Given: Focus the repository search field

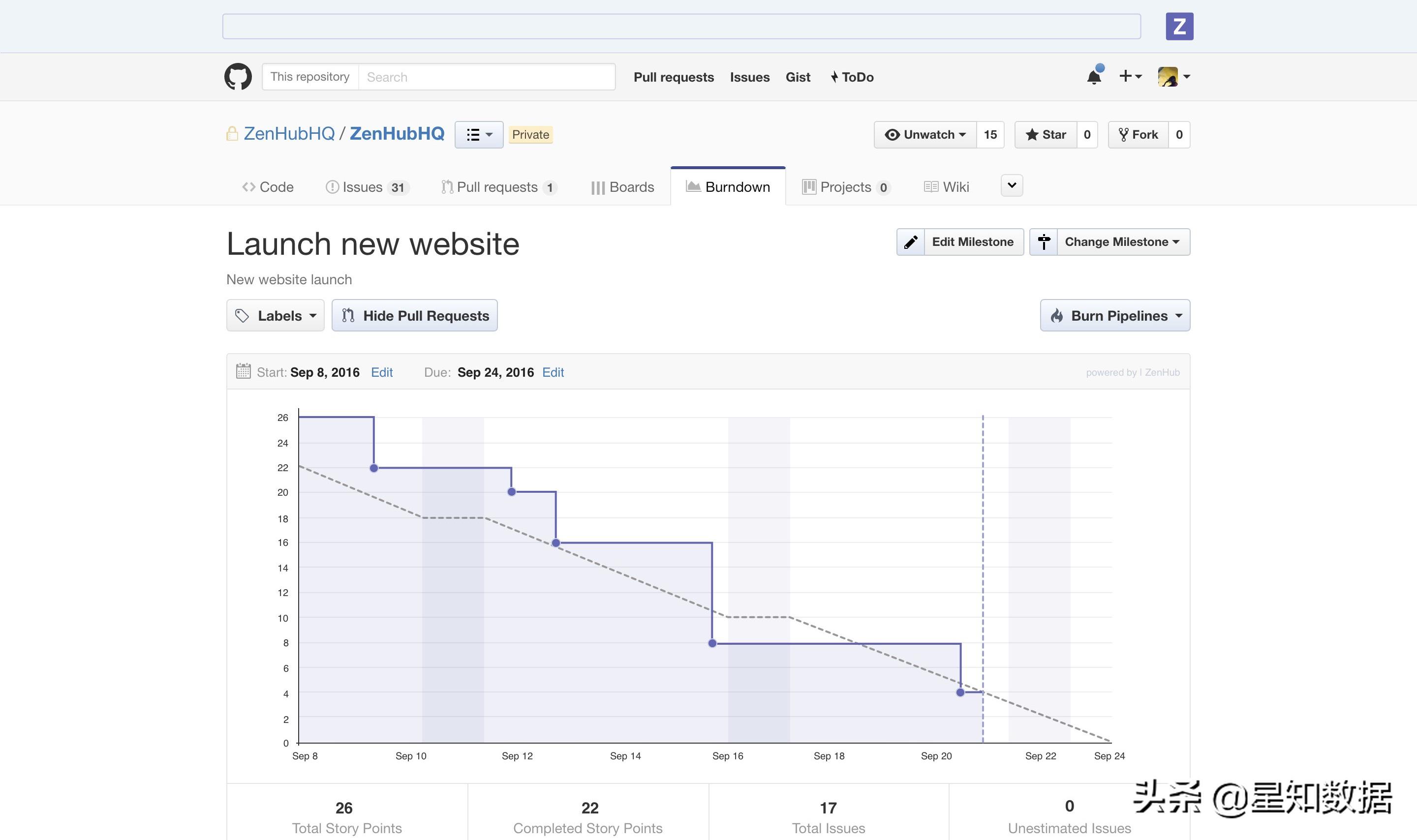Looking at the screenshot, I should (x=486, y=77).
